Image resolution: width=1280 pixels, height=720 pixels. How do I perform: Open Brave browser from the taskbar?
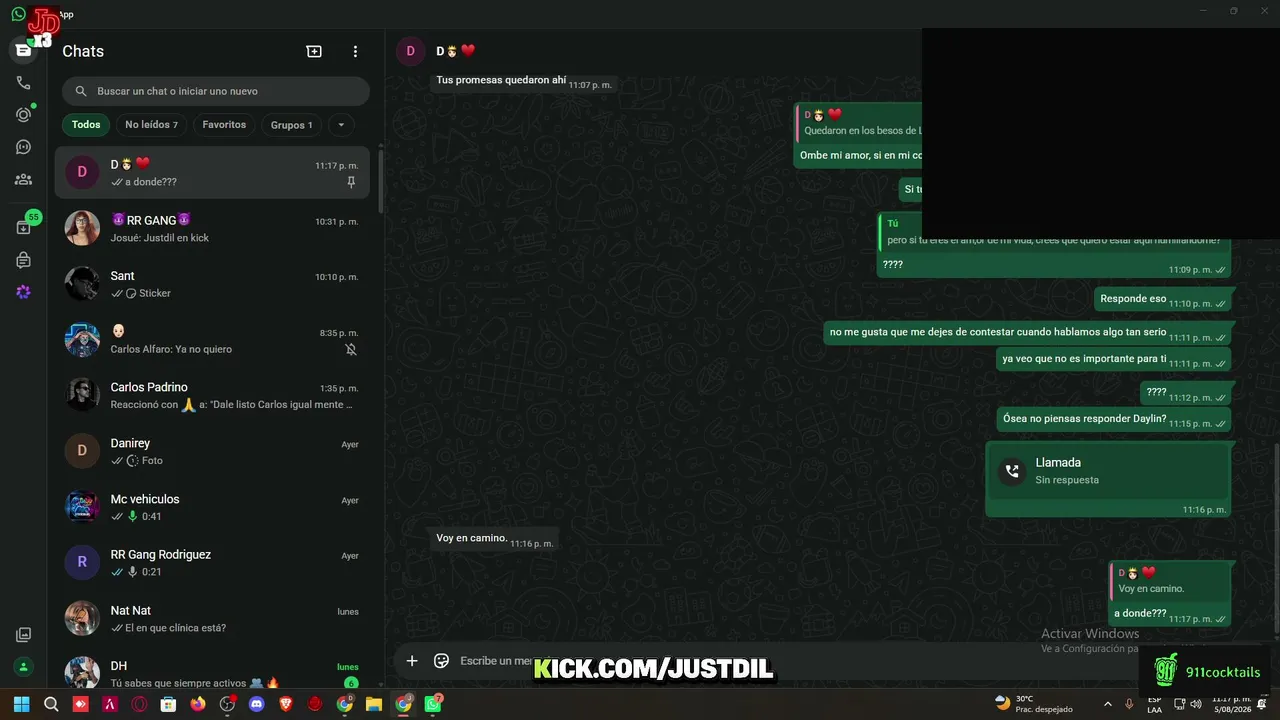286,704
